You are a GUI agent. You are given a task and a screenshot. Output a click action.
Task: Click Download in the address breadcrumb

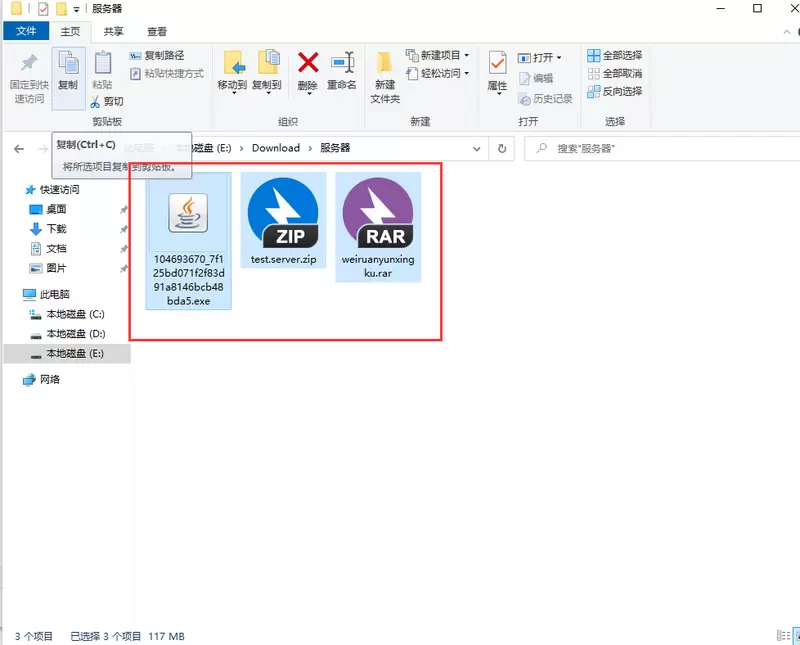(x=276, y=148)
